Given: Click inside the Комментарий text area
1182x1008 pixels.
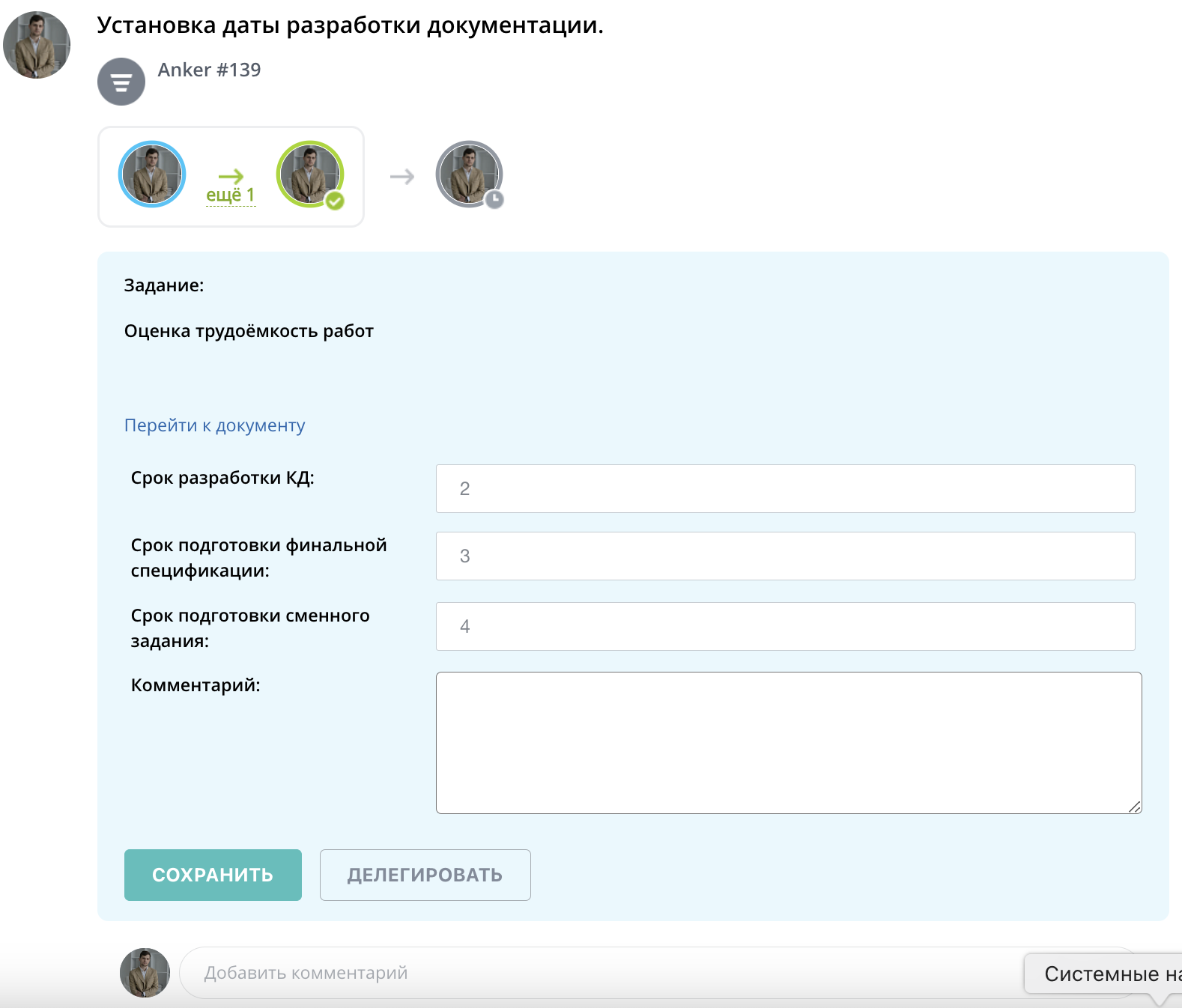Looking at the screenshot, I should [788, 742].
